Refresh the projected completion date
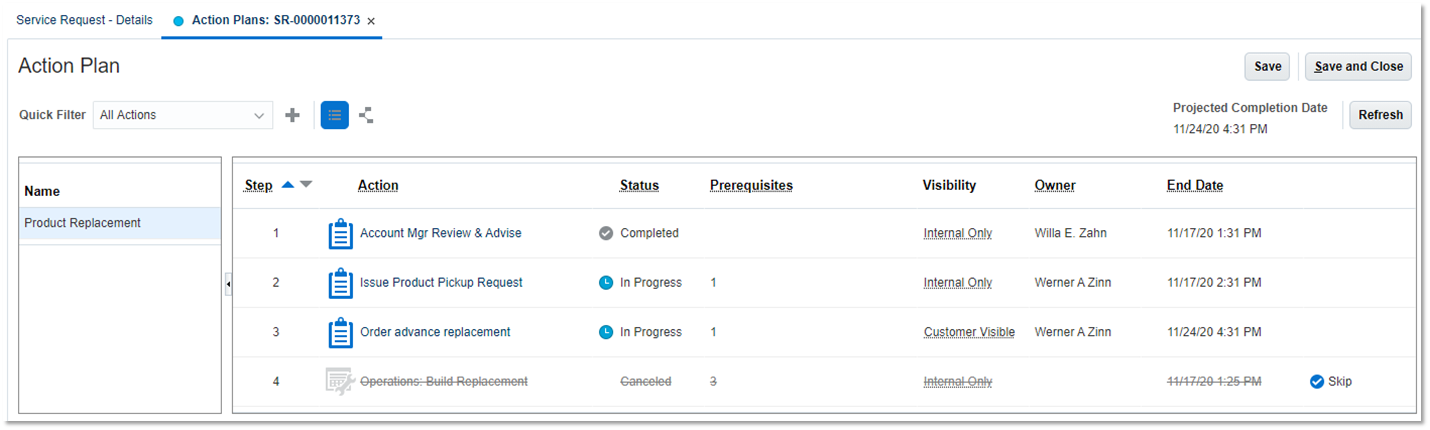The width and height of the screenshot is (1430, 430). [x=1380, y=115]
